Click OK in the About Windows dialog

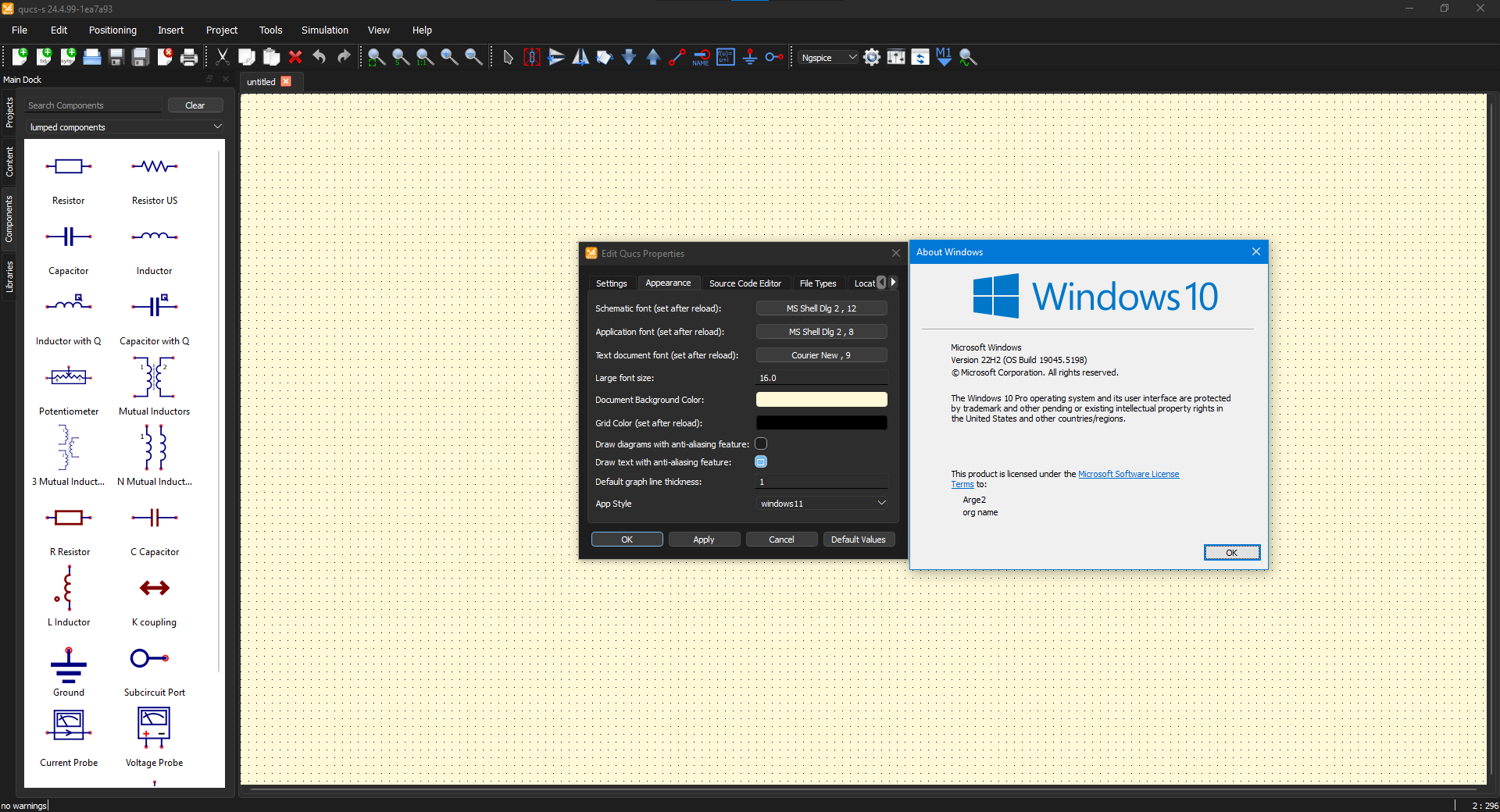[x=1231, y=553]
